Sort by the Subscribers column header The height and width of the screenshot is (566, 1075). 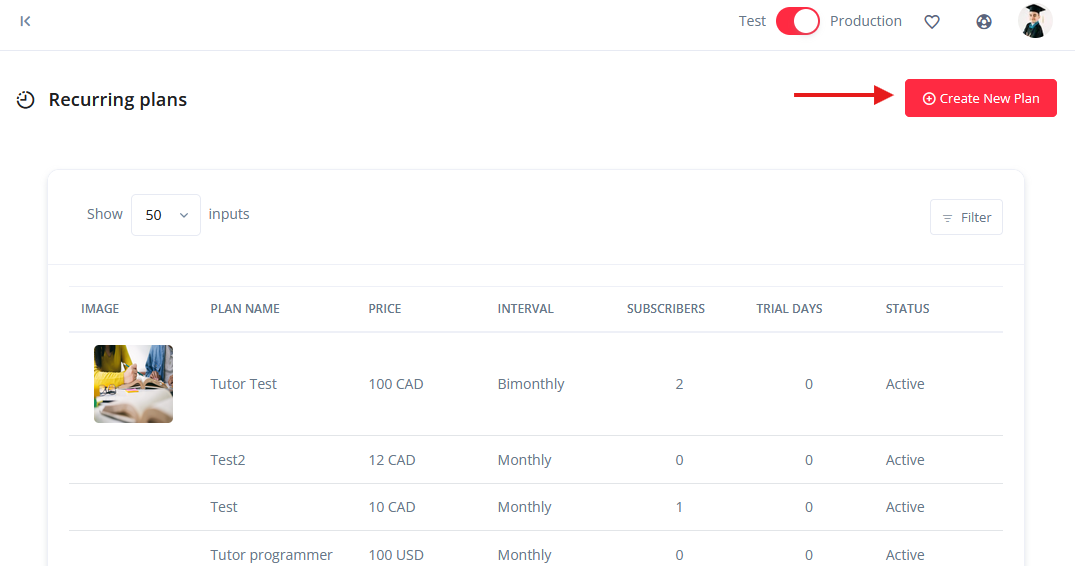click(665, 309)
